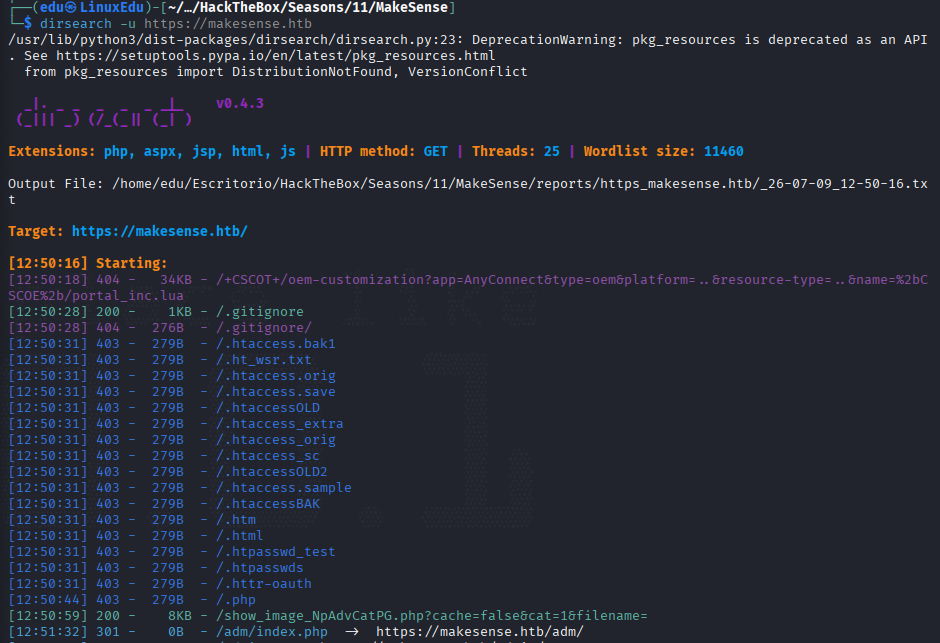940x643 pixels.
Task: Click the /adm/index.php path
Action: click(272, 632)
